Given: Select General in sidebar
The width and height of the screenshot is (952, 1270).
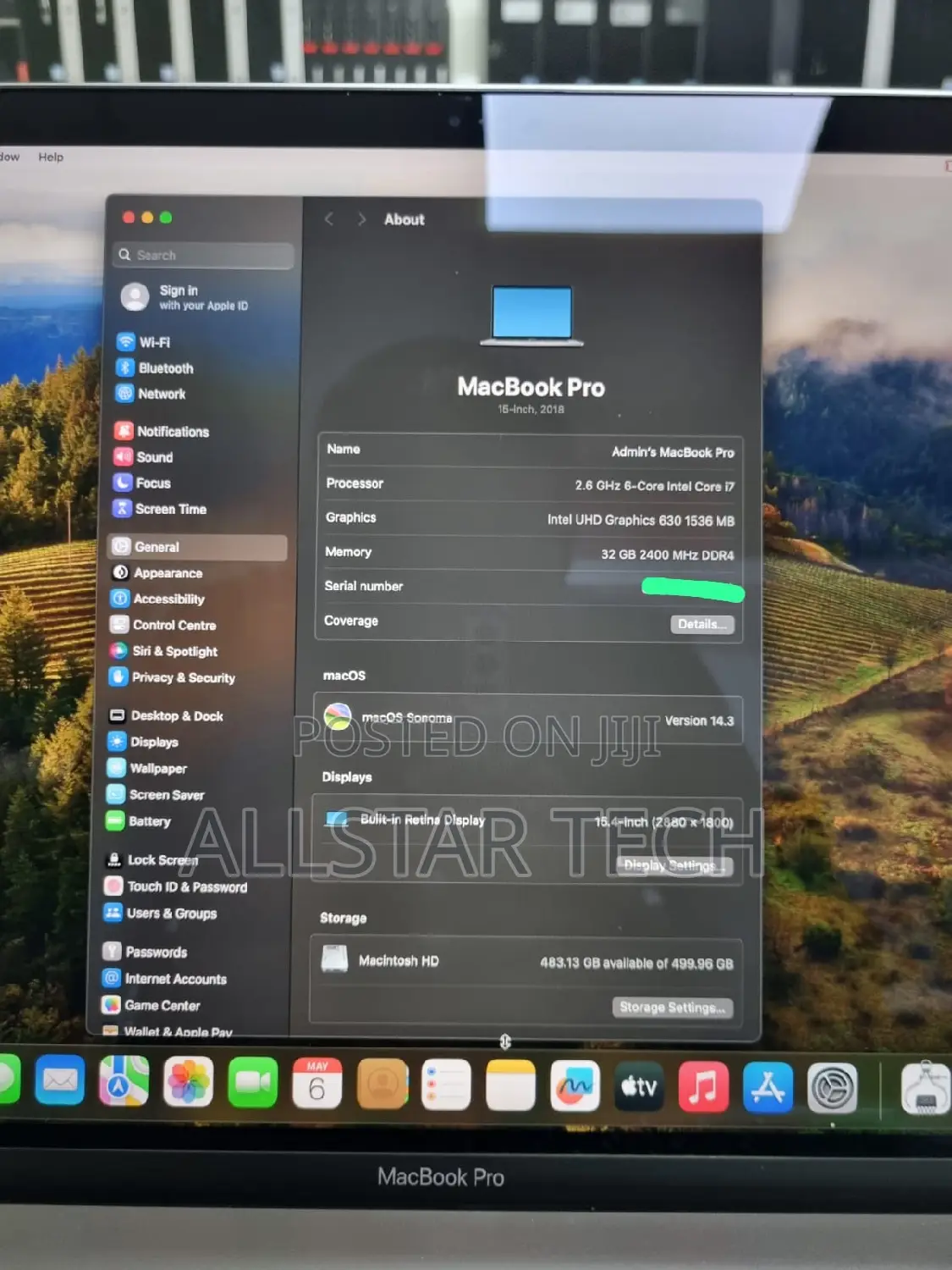Looking at the screenshot, I should point(198,547).
